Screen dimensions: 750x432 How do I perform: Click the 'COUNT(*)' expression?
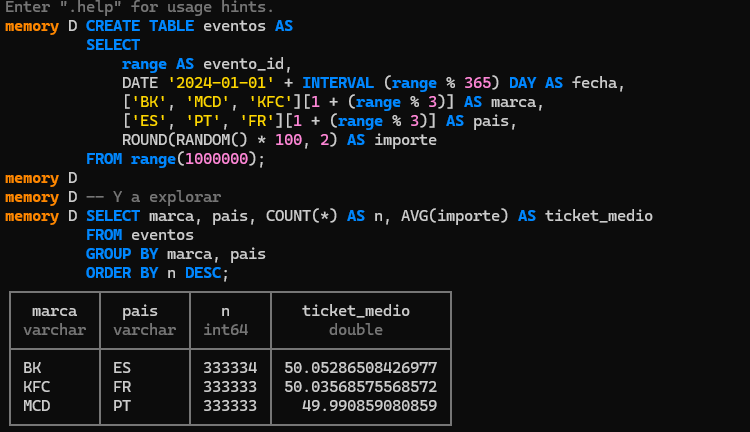click(302, 216)
